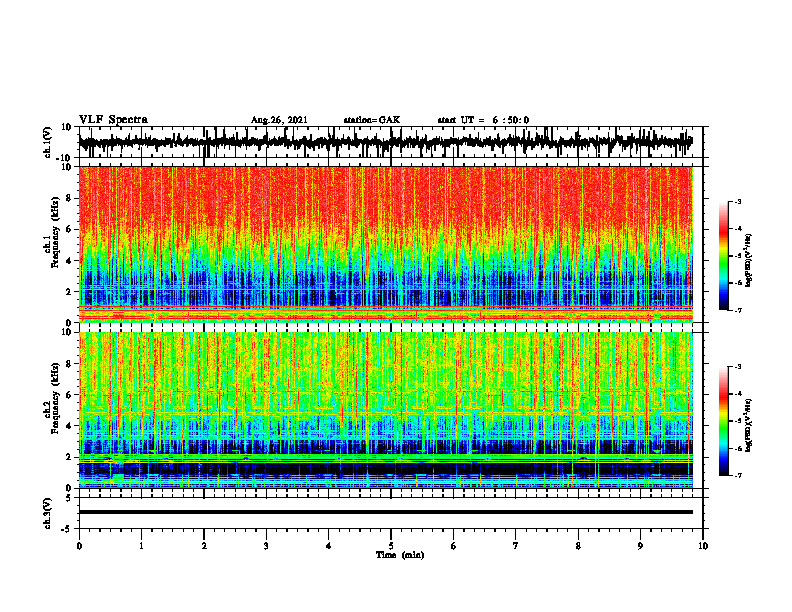Click the ch.1 colorbar gradient scale
792x612 pixels.
[x=724, y=256]
